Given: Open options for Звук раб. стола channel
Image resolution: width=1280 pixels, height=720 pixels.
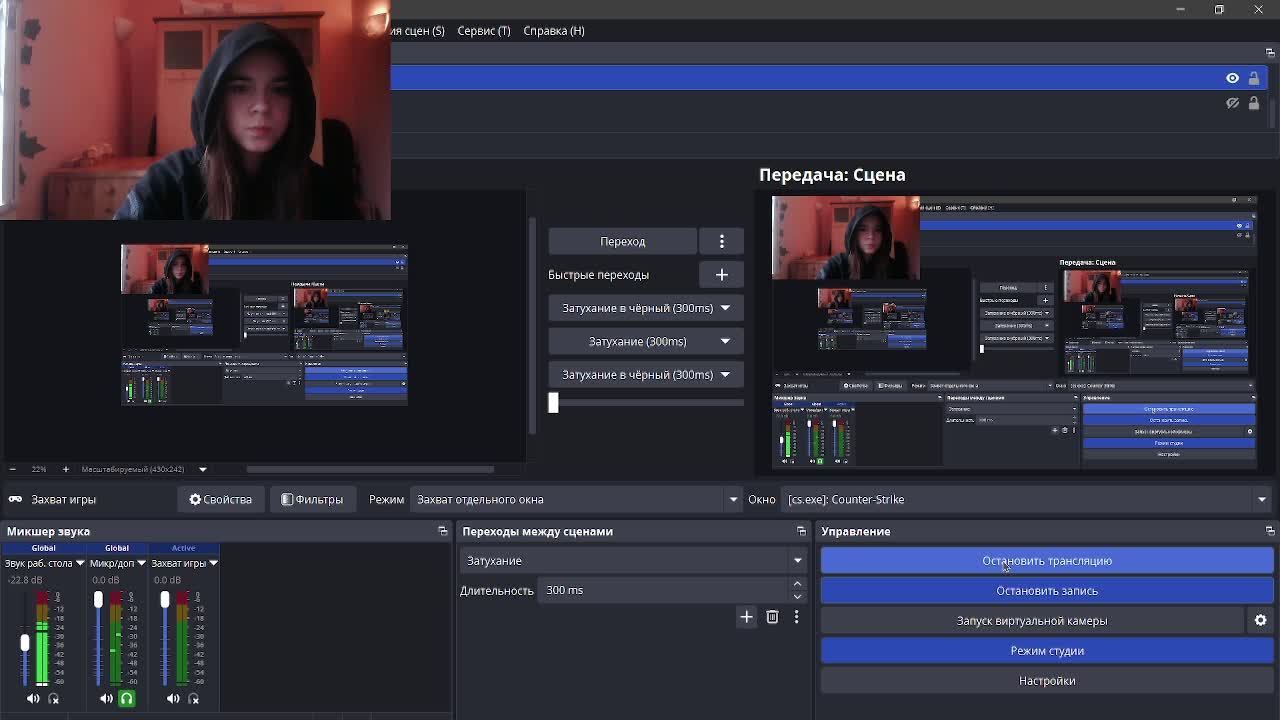Looking at the screenshot, I should [x=80, y=563].
